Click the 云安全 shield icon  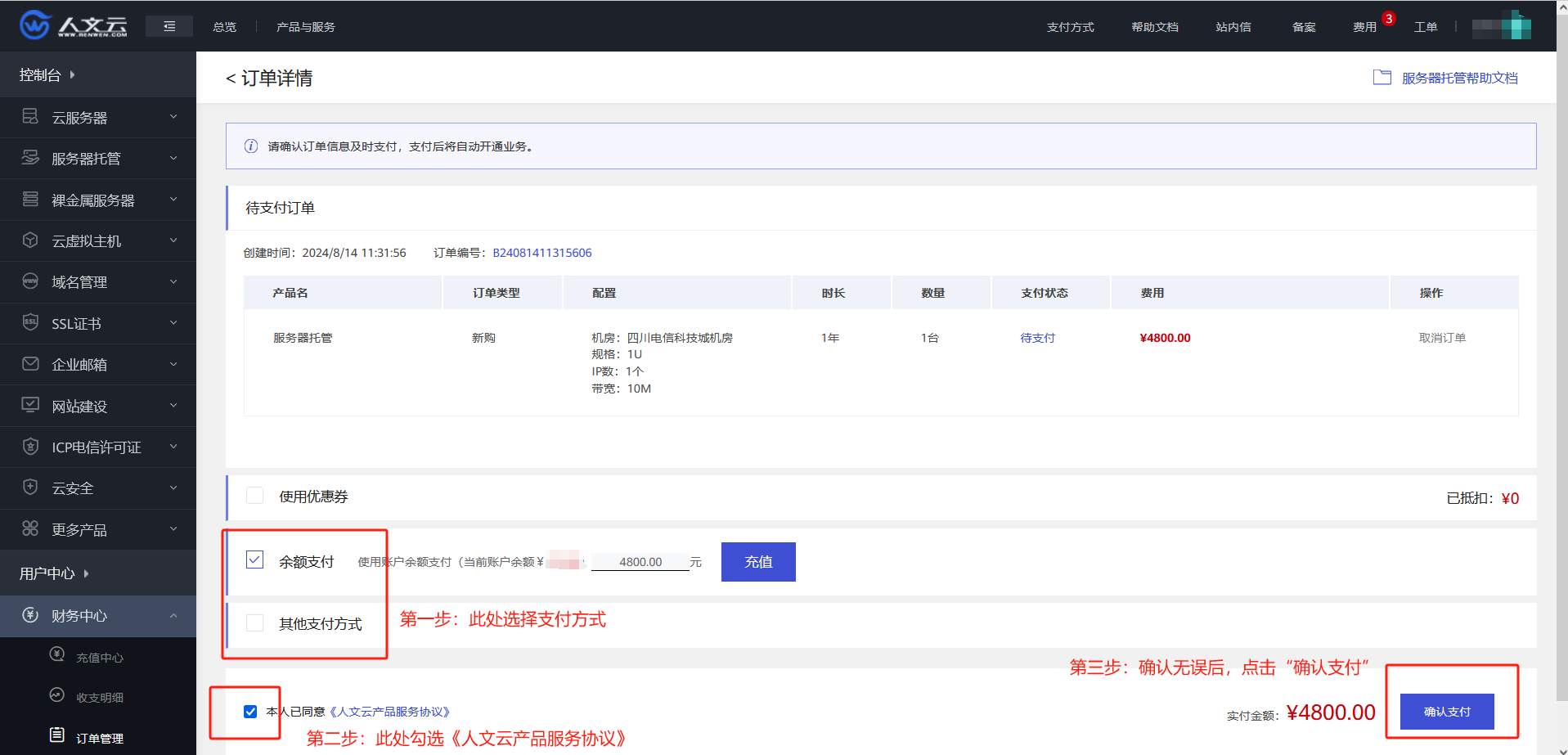[x=30, y=487]
